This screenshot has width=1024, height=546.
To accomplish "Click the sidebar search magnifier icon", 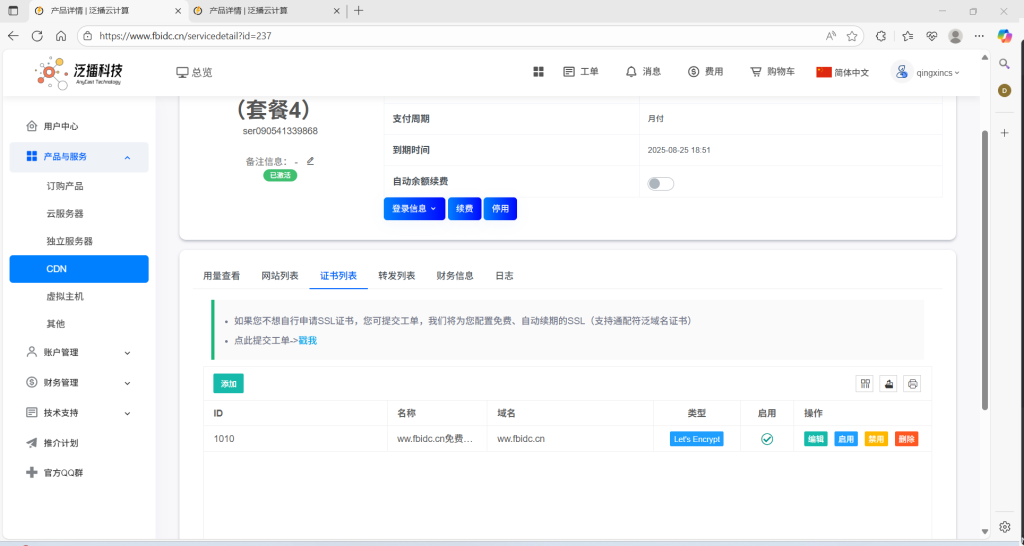I will (1004, 63).
